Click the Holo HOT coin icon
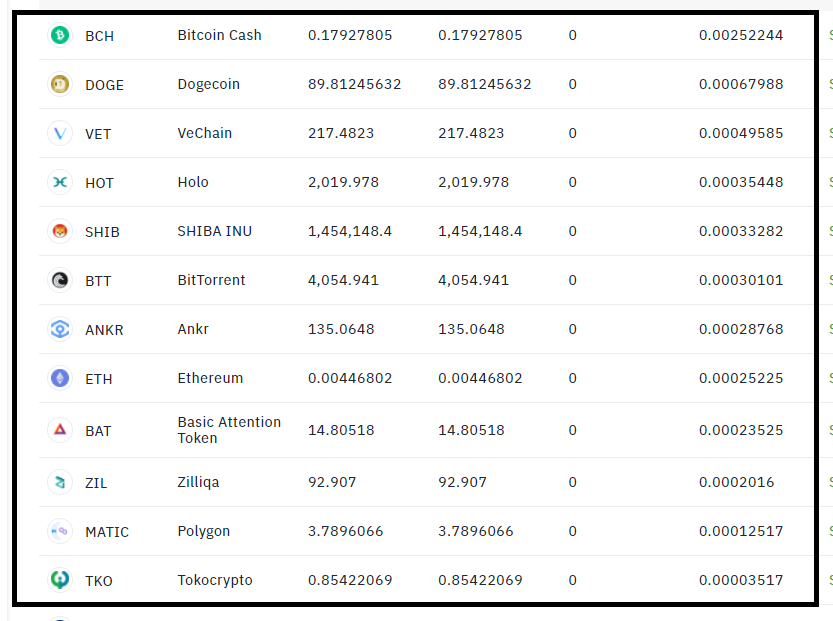The image size is (833, 621). 60,182
